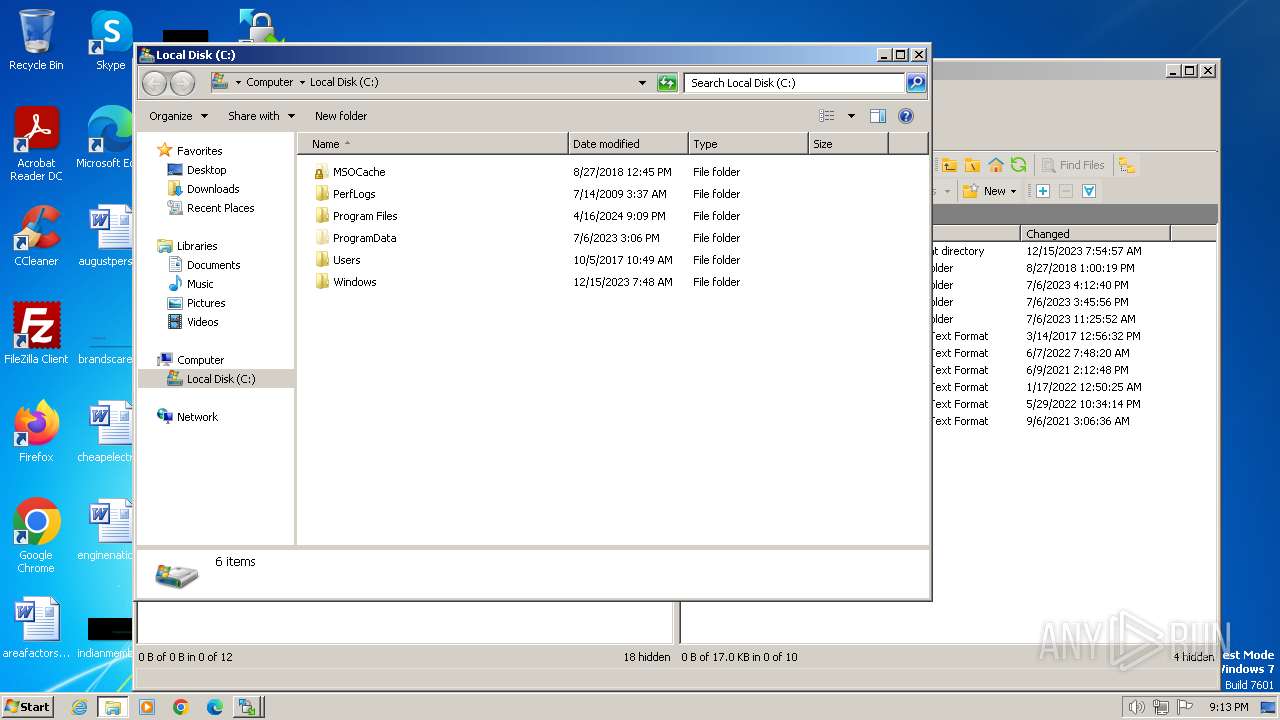Image resolution: width=1280 pixels, height=720 pixels.
Task: Select the ProgramData folder icon
Action: (x=321, y=238)
